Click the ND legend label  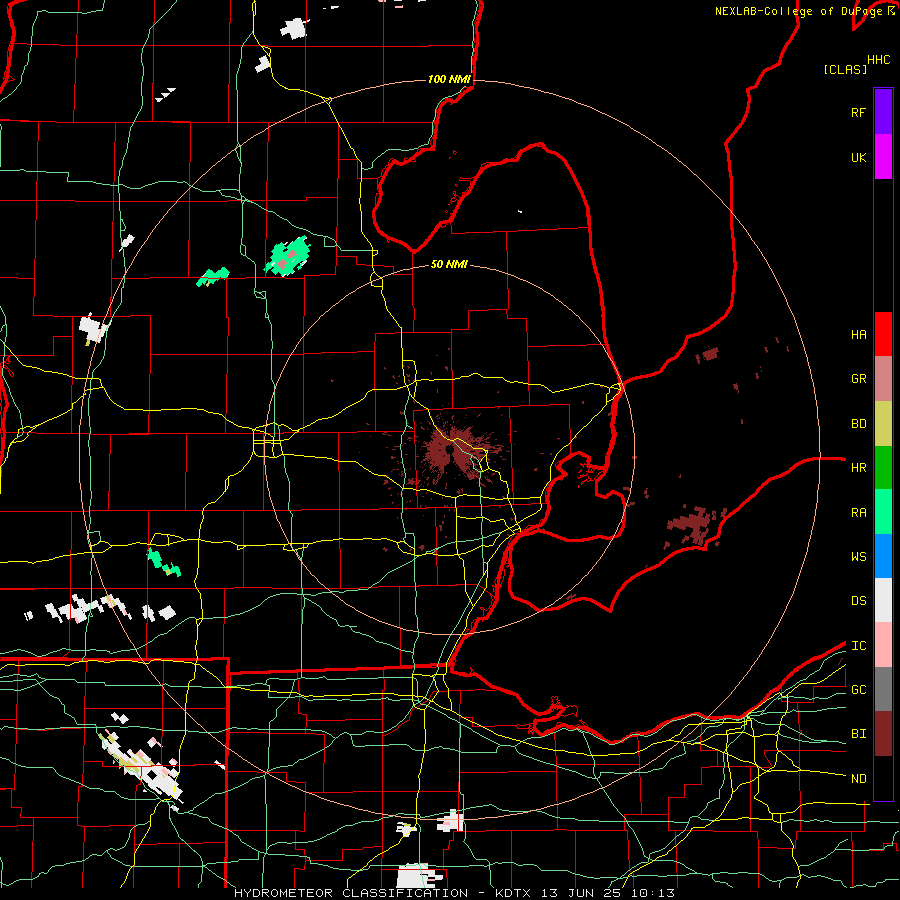coord(858,779)
